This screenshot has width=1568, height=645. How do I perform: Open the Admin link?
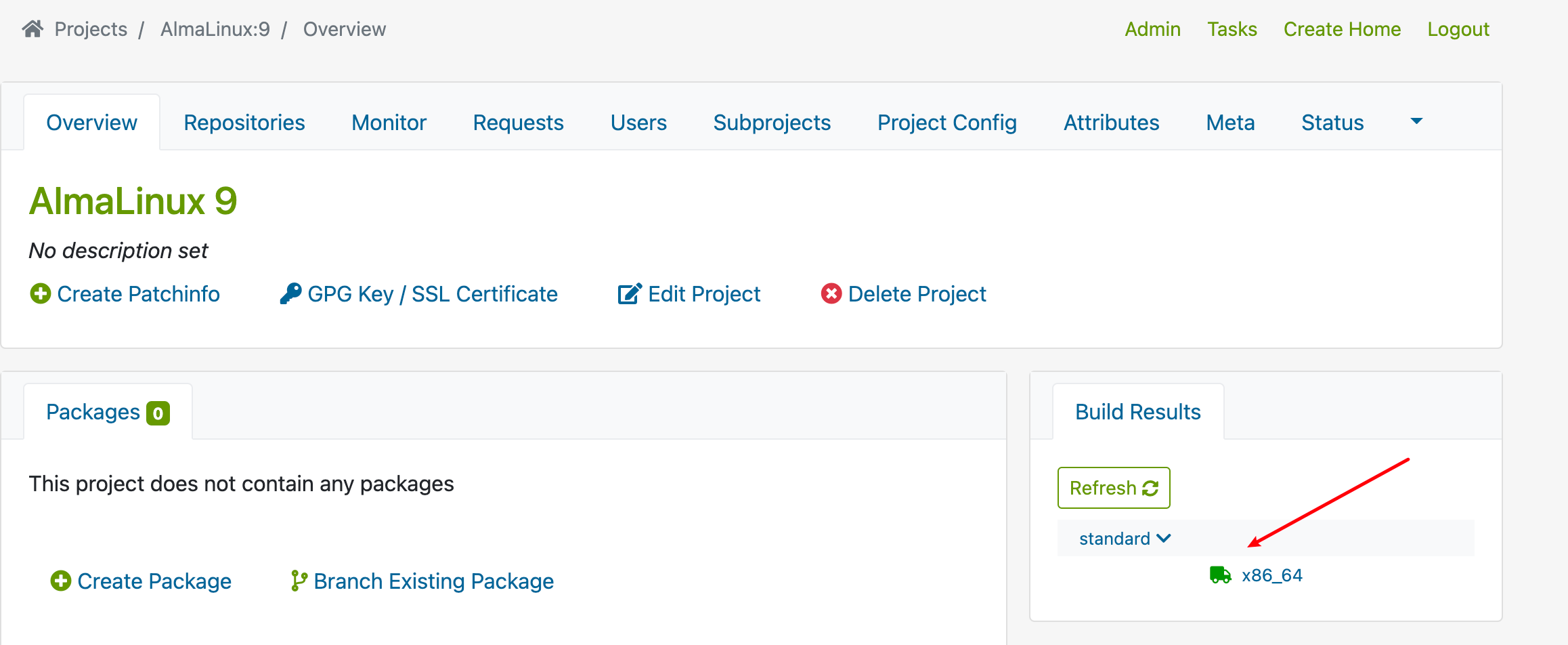(1152, 29)
